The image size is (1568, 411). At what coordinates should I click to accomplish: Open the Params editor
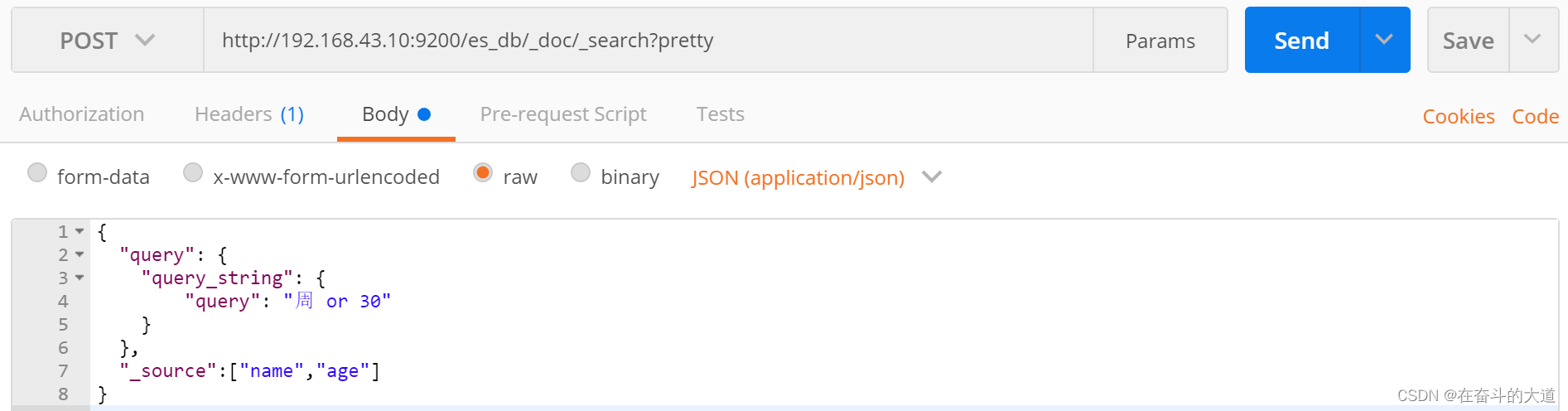pos(1160,41)
